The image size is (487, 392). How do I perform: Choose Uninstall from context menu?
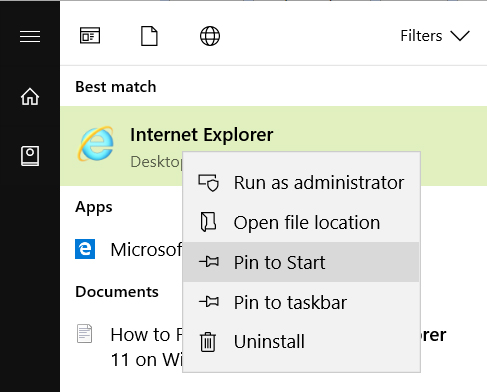[x=301, y=342]
